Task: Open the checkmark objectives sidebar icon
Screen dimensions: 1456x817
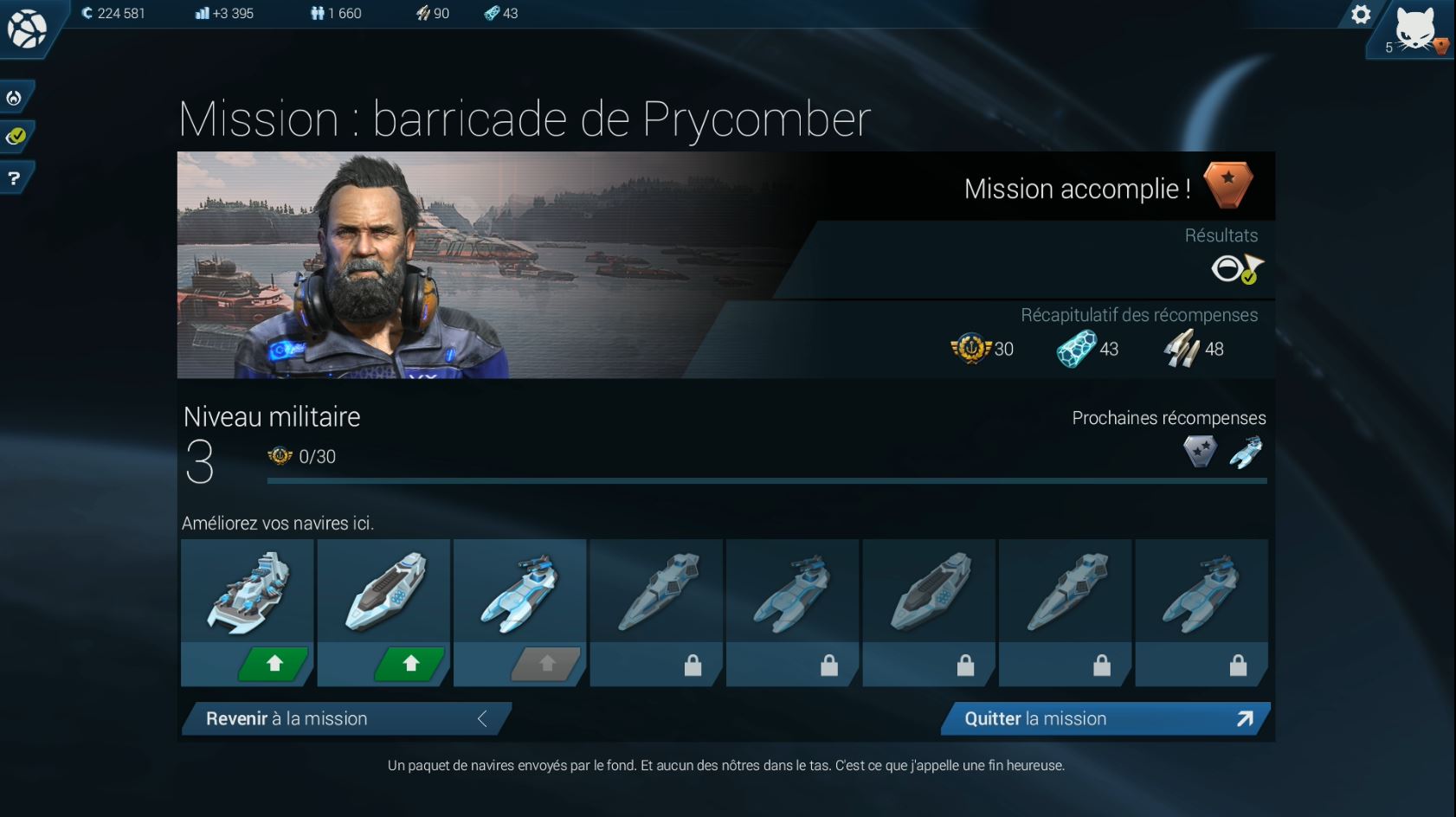Action: [15, 137]
